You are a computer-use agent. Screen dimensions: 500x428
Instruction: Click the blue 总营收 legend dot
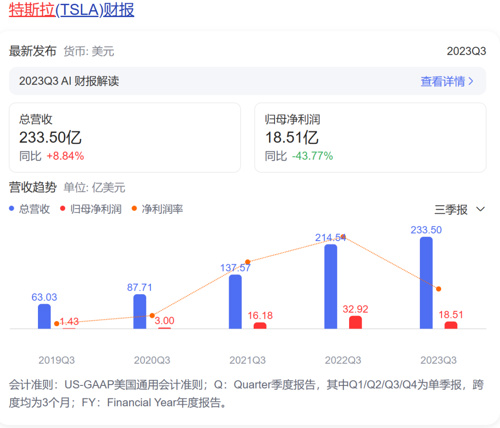click(x=12, y=209)
